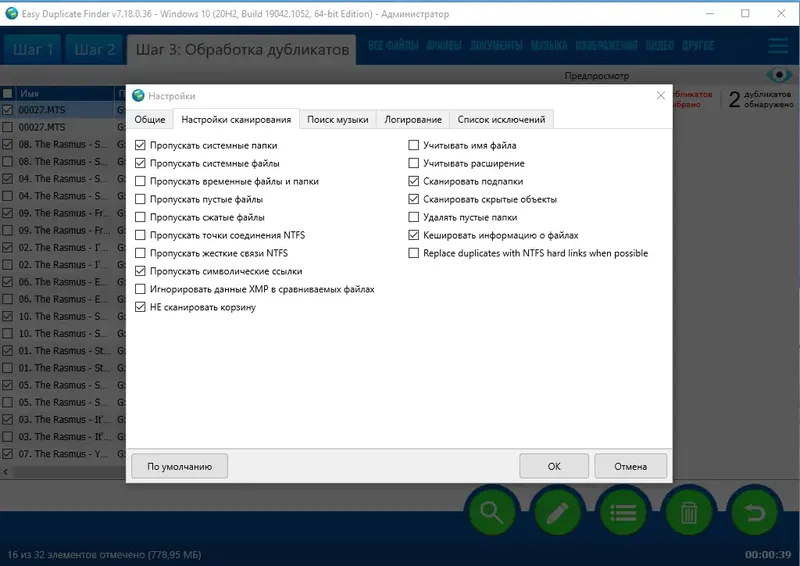The width and height of the screenshot is (800, 566).
Task: Click the green list view button
Action: (x=623, y=511)
